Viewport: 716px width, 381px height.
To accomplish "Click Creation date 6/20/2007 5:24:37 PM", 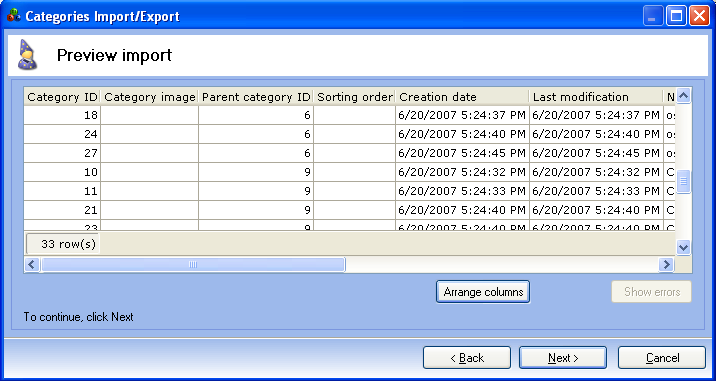I will 463,115.
